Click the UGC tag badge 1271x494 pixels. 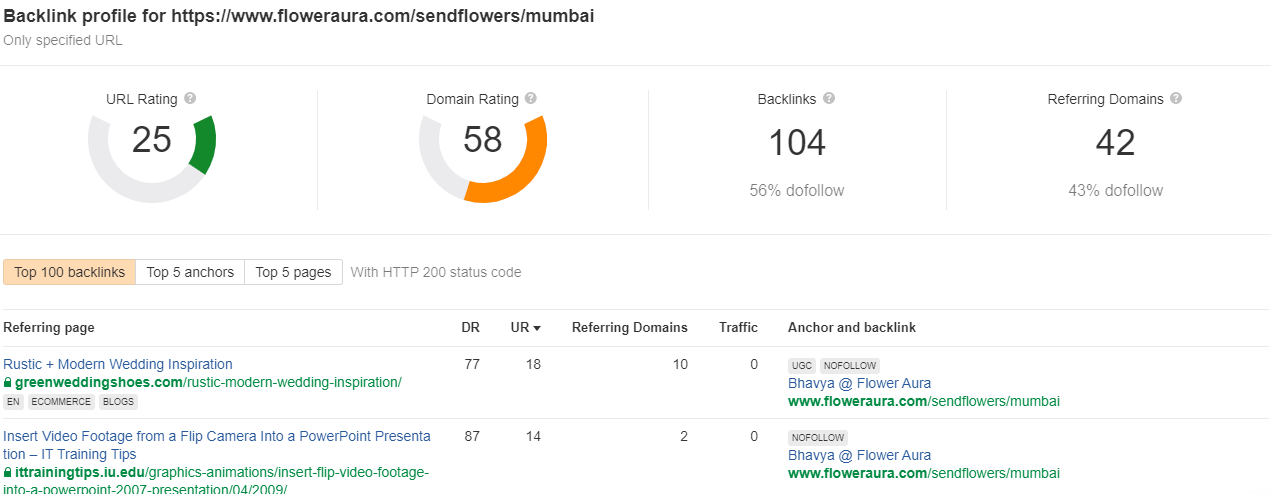(802, 366)
